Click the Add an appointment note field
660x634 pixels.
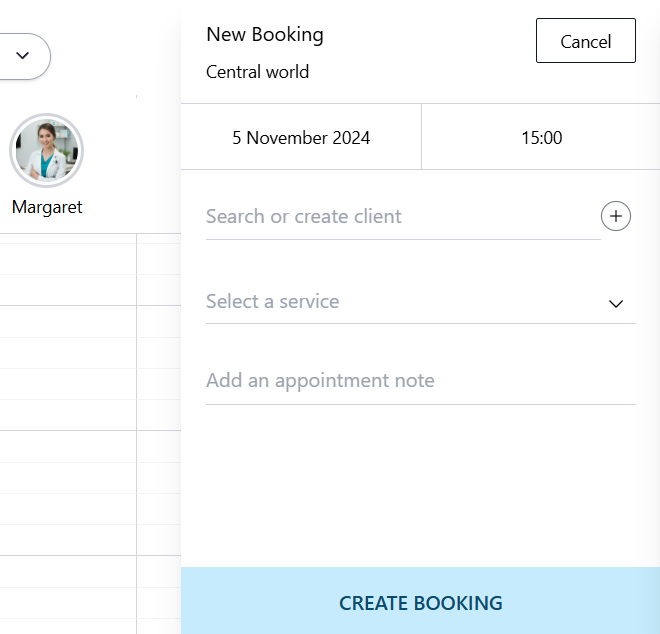[420, 381]
